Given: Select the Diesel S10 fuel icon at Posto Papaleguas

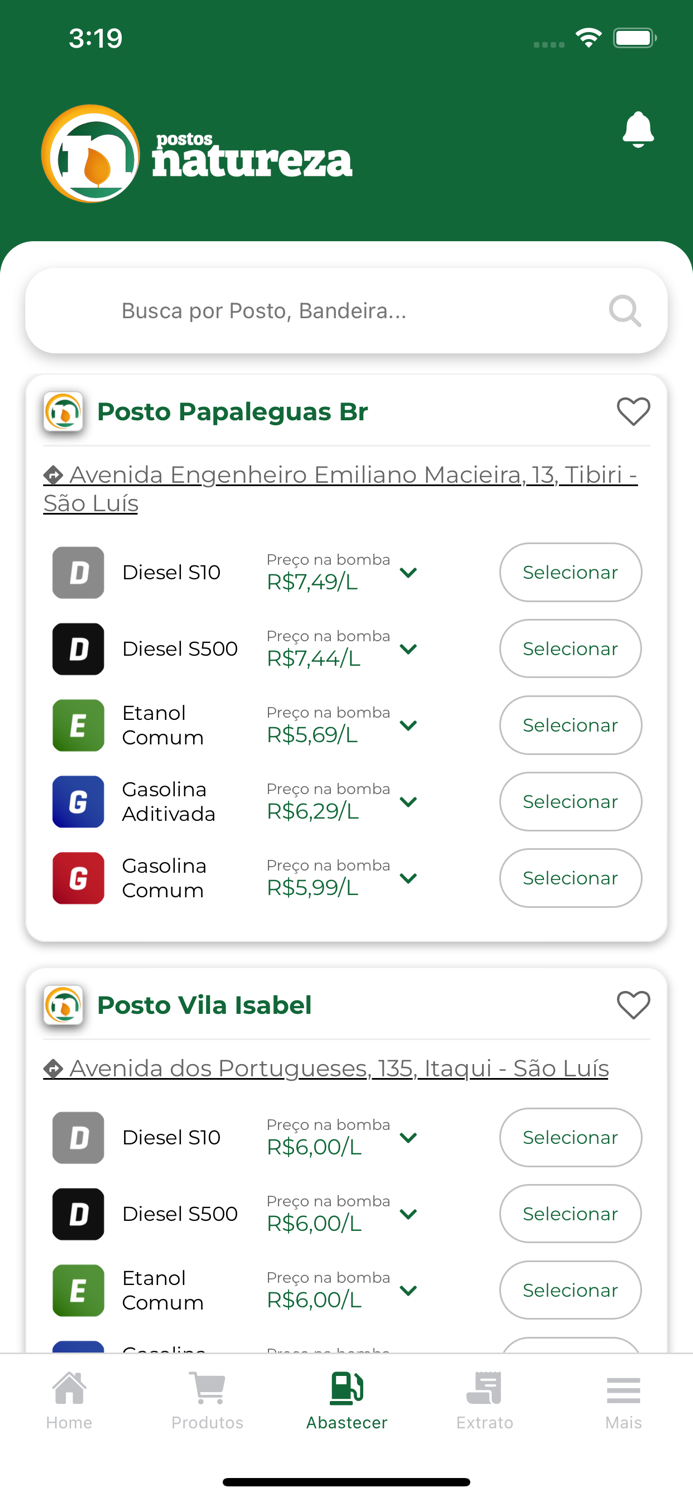Looking at the screenshot, I should (x=78, y=572).
